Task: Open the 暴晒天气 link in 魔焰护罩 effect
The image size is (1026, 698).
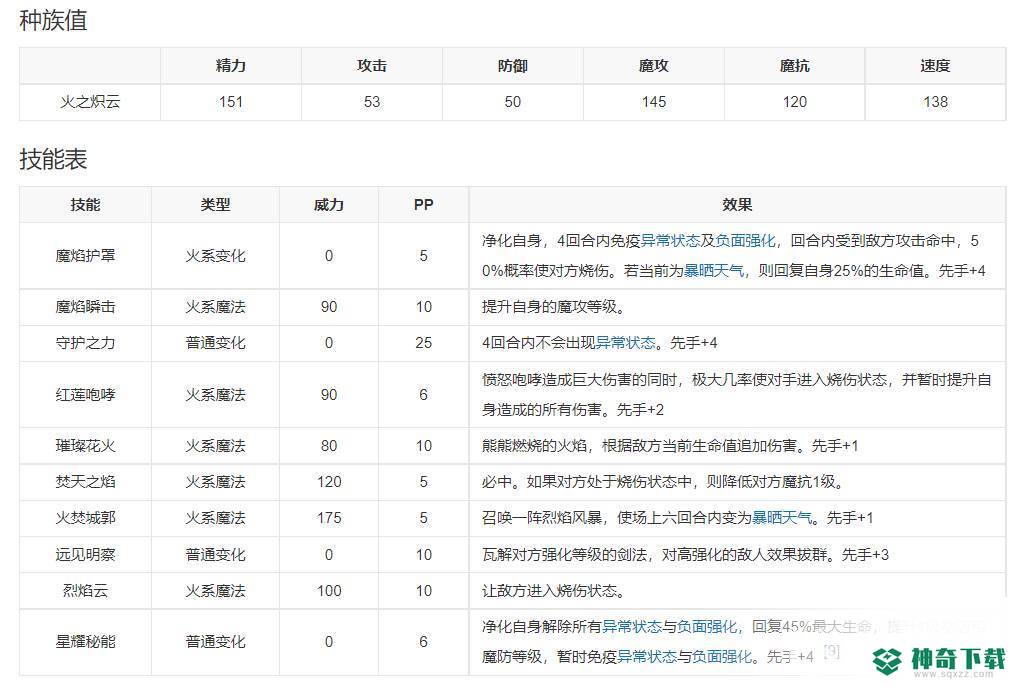Action: click(714, 271)
